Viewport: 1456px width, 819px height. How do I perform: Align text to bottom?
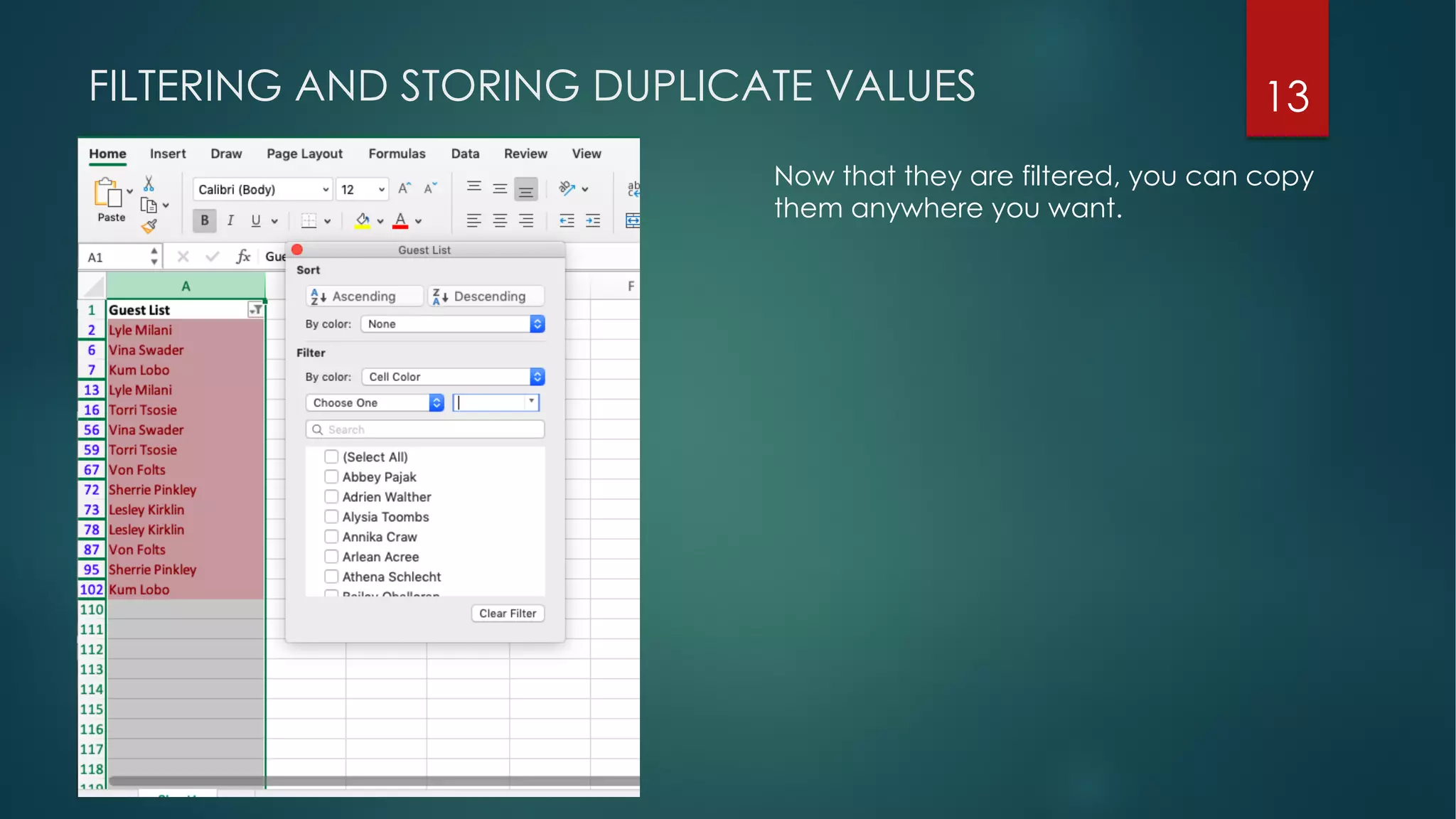(x=526, y=189)
